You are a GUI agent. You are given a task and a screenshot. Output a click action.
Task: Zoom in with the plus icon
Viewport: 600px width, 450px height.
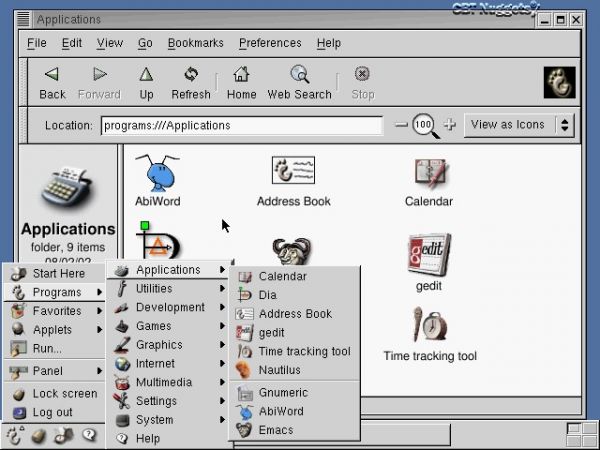(x=450, y=124)
